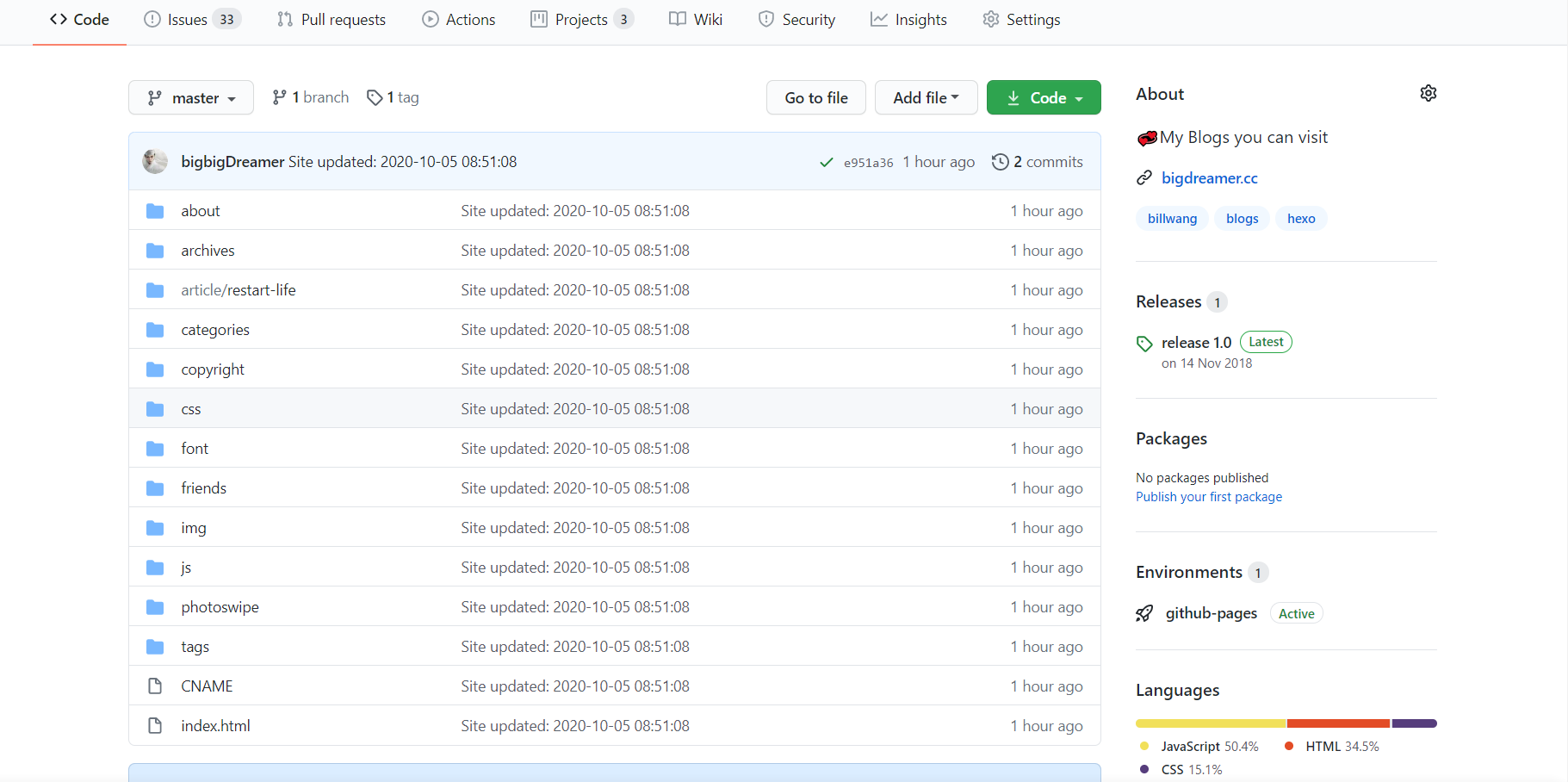Viewport: 1568px width, 782px height.
Task: Click the yellow JavaScript language bar segment
Action: 1211,723
